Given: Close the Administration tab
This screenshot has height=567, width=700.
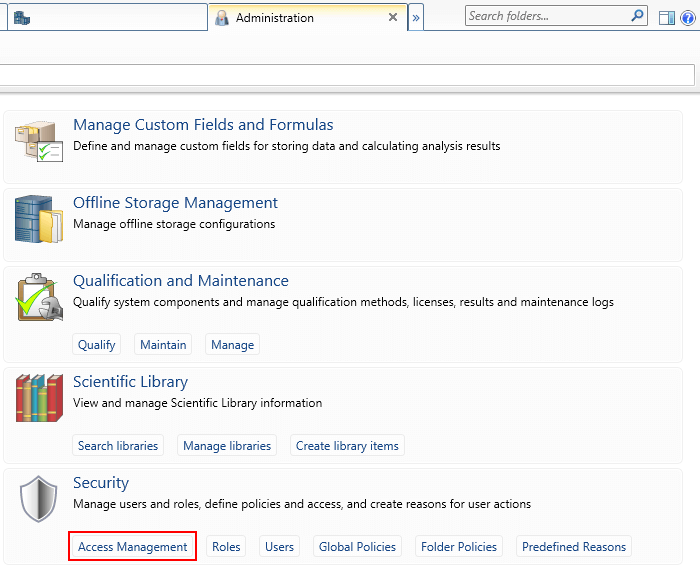Looking at the screenshot, I should pyautogui.click(x=393, y=17).
